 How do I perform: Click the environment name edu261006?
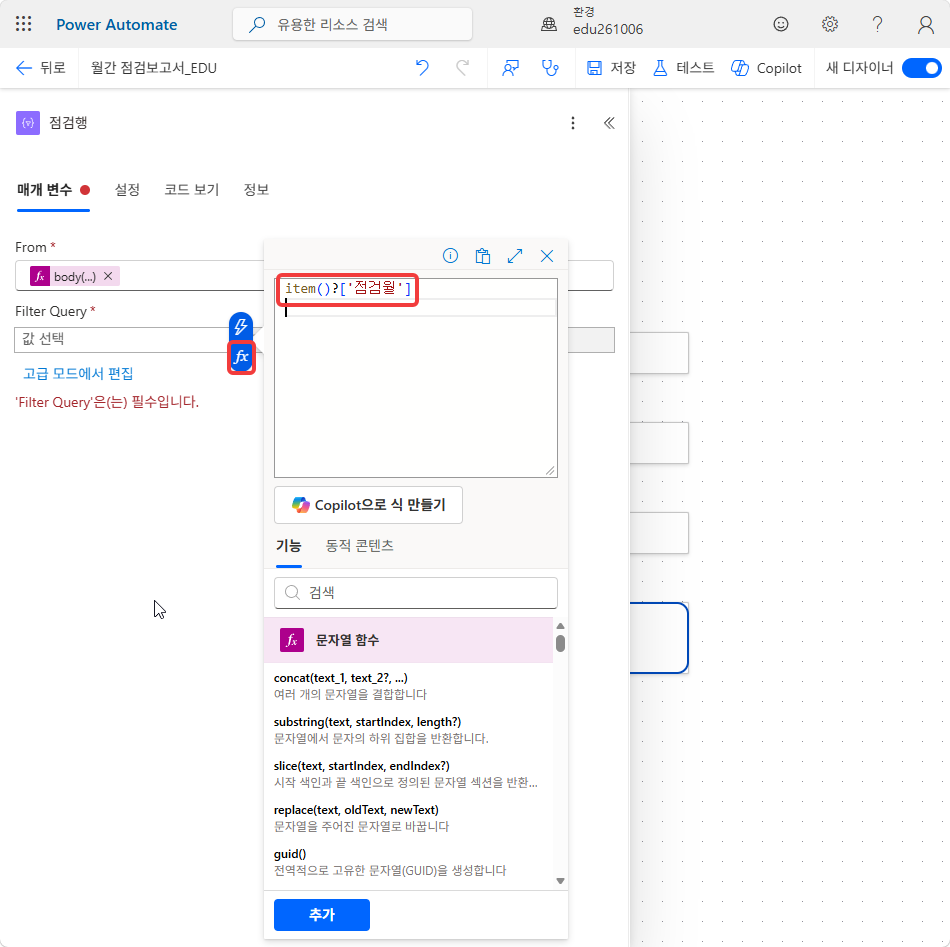[608, 29]
